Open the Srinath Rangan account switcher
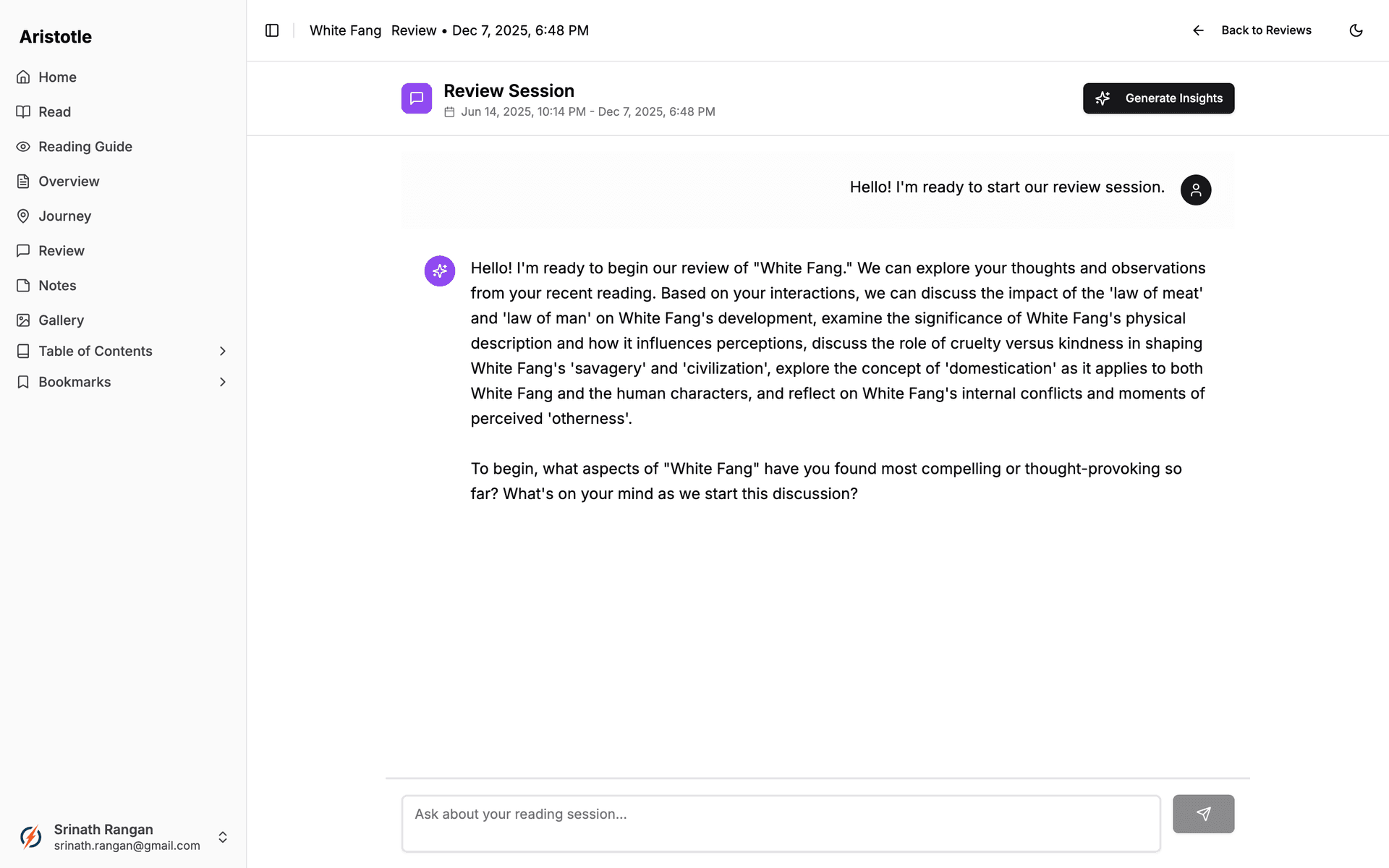The height and width of the screenshot is (868, 1389). click(x=123, y=837)
